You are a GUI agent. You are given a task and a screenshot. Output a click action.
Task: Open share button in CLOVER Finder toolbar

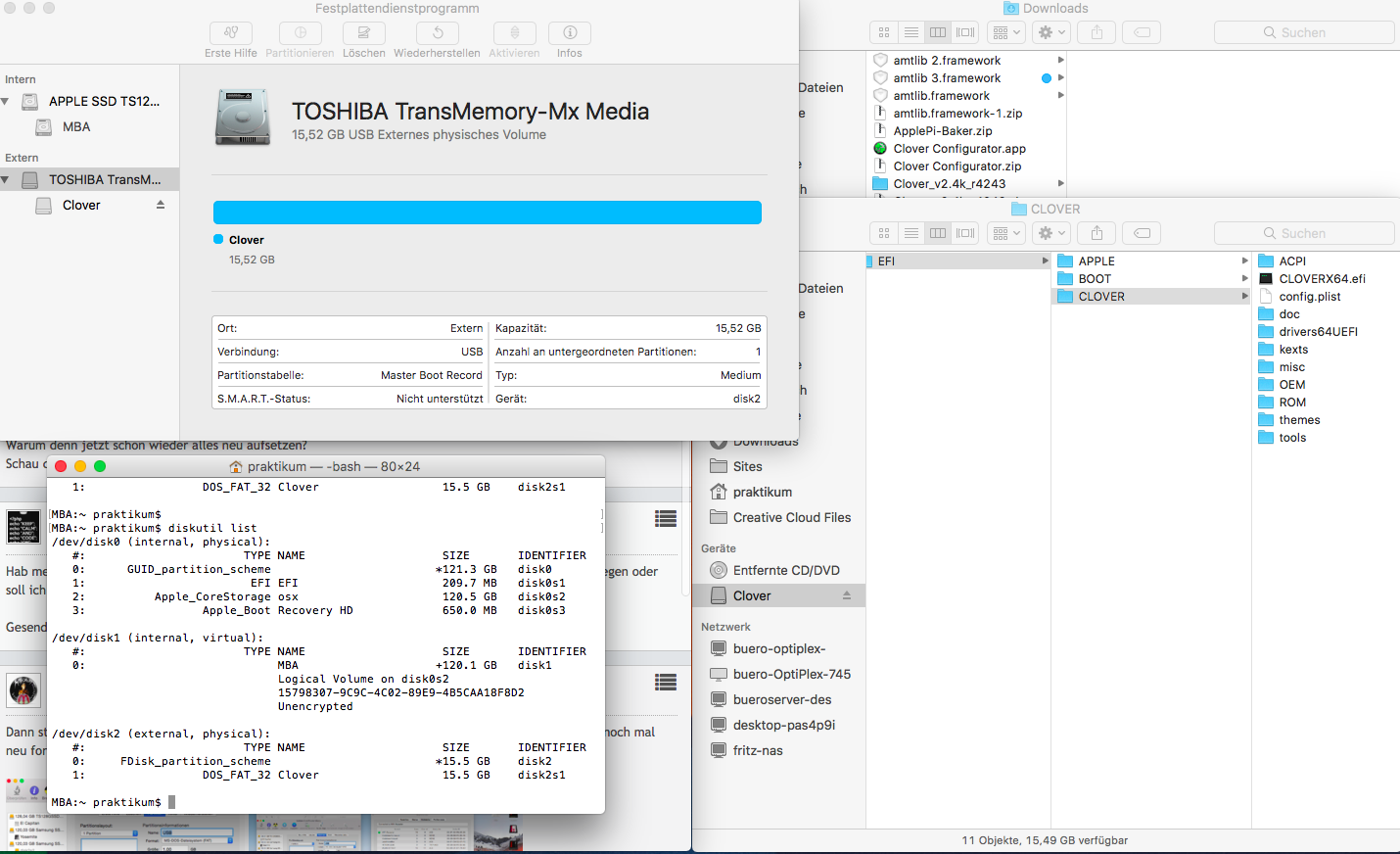tap(1097, 233)
